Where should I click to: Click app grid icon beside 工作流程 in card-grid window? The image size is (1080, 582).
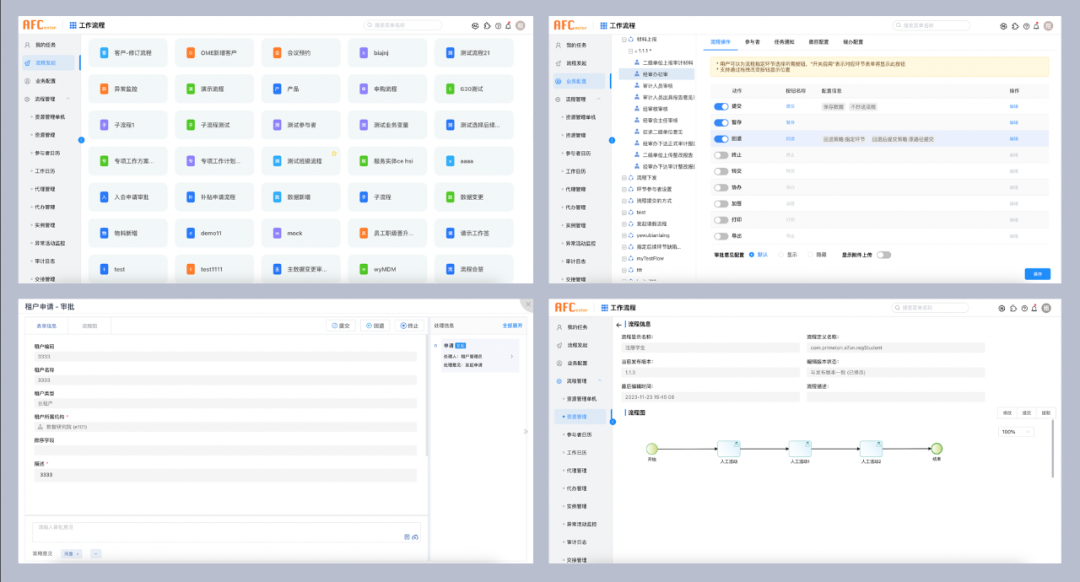(73, 25)
